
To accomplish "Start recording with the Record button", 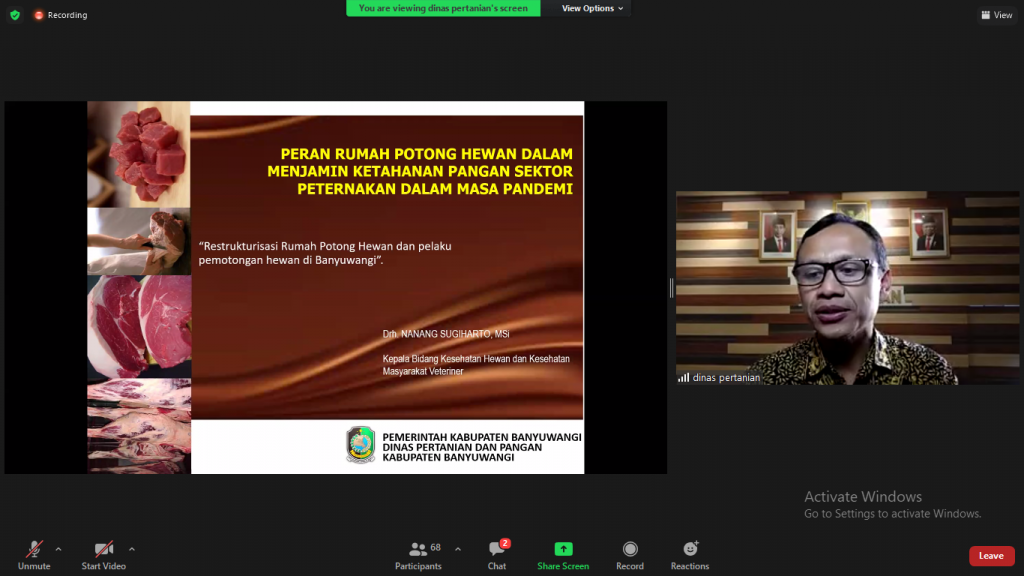I will click(x=630, y=555).
